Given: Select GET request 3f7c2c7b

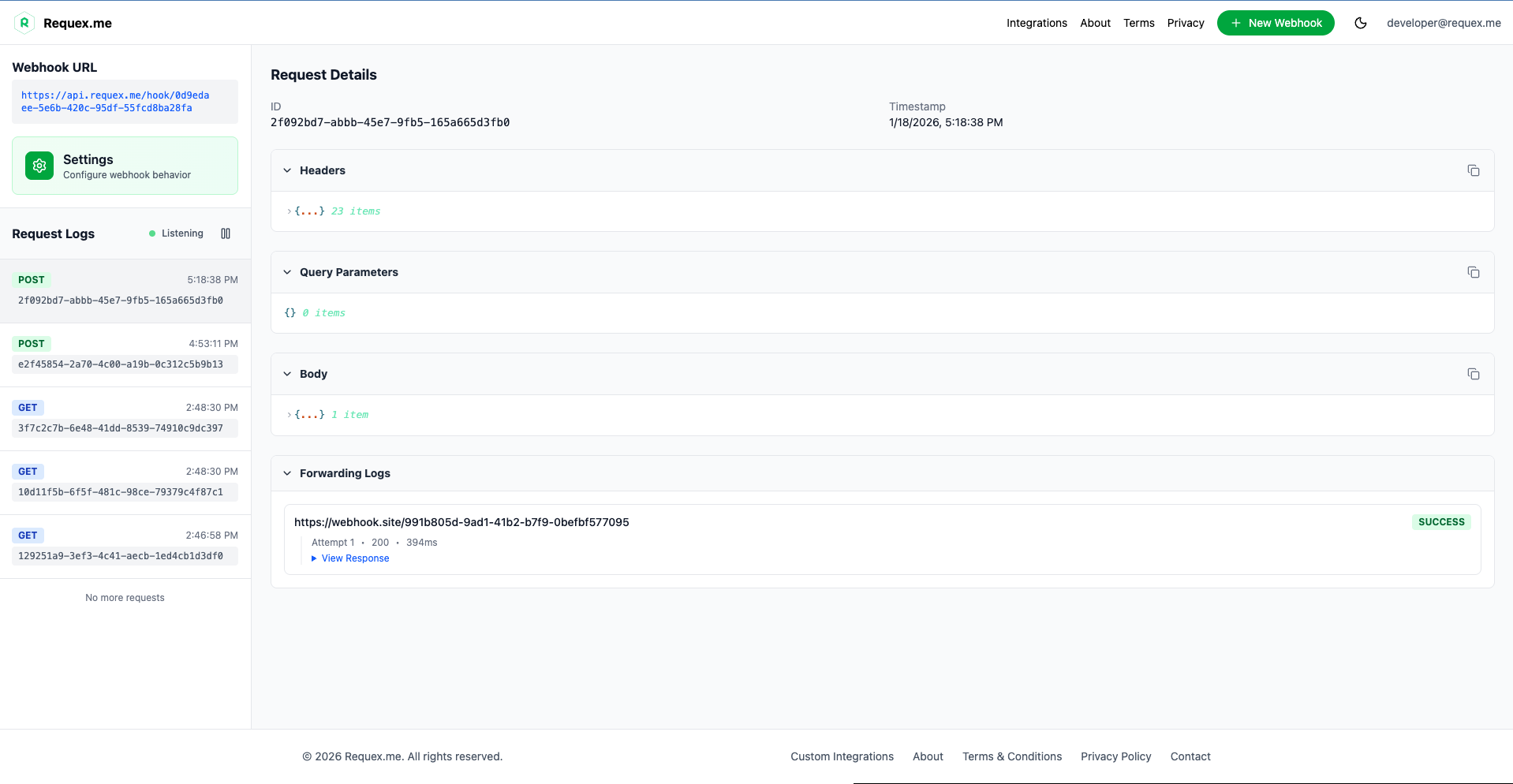Looking at the screenshot, I should (125, 418).
